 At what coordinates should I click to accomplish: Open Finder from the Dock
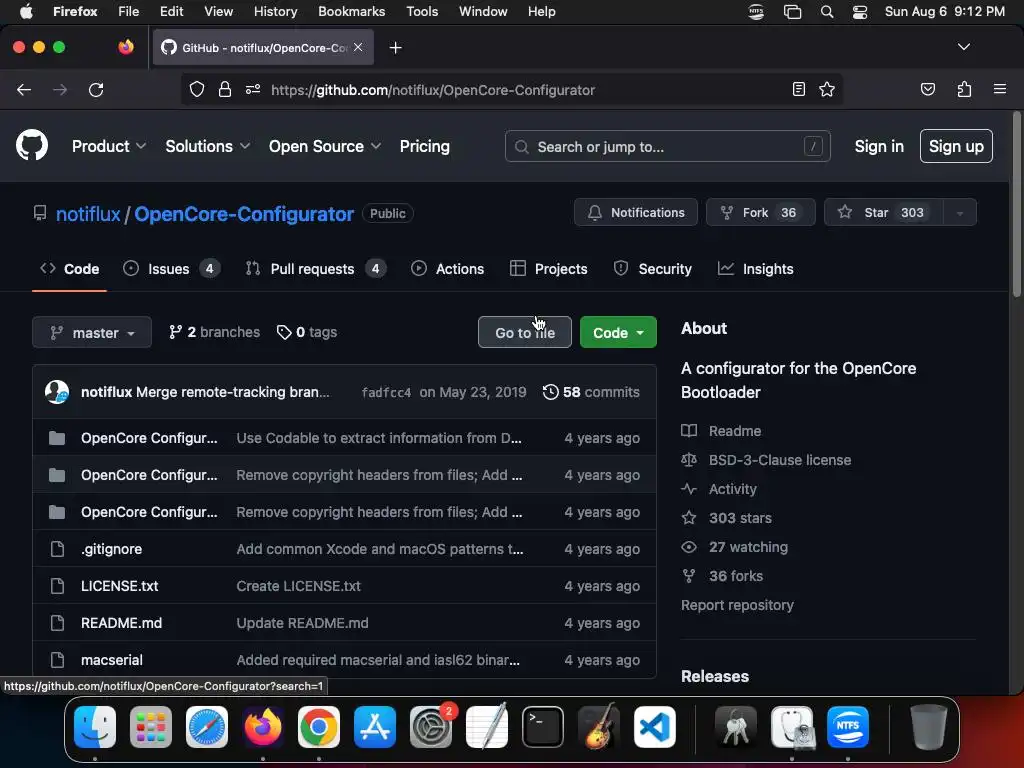pyautogui.click(x=95, y=727)
